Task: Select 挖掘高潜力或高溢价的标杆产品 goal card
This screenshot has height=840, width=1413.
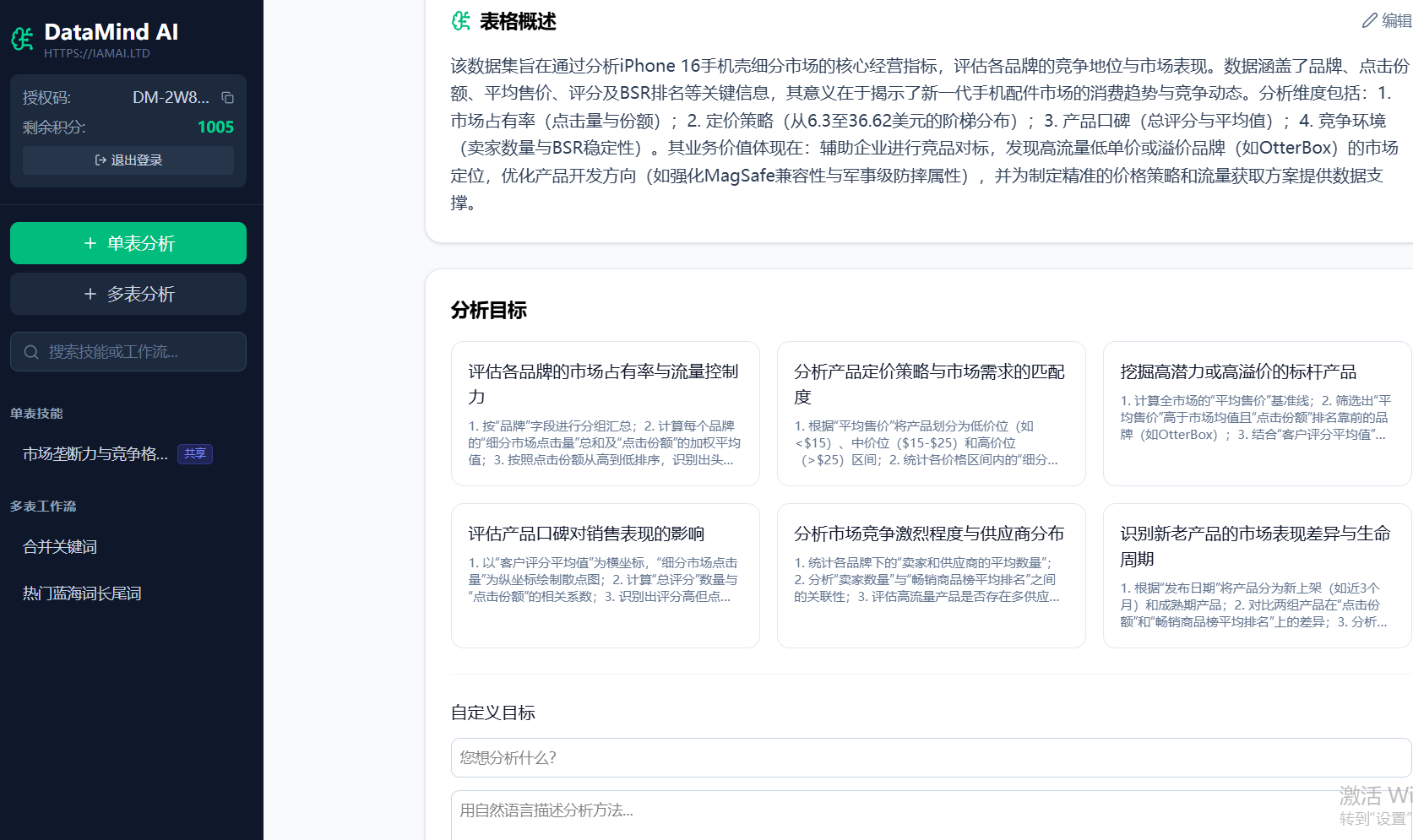Action: (1256, 414)
